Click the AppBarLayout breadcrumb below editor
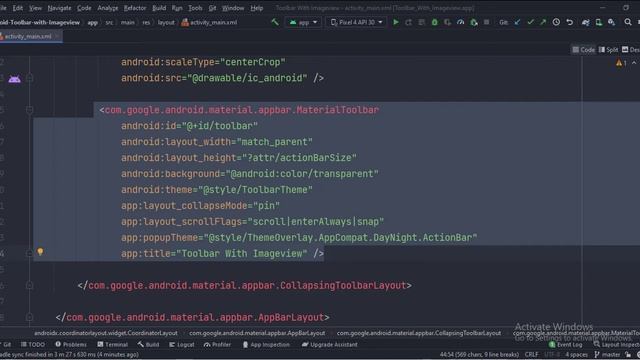640x360 pixels. coord(257,333)
